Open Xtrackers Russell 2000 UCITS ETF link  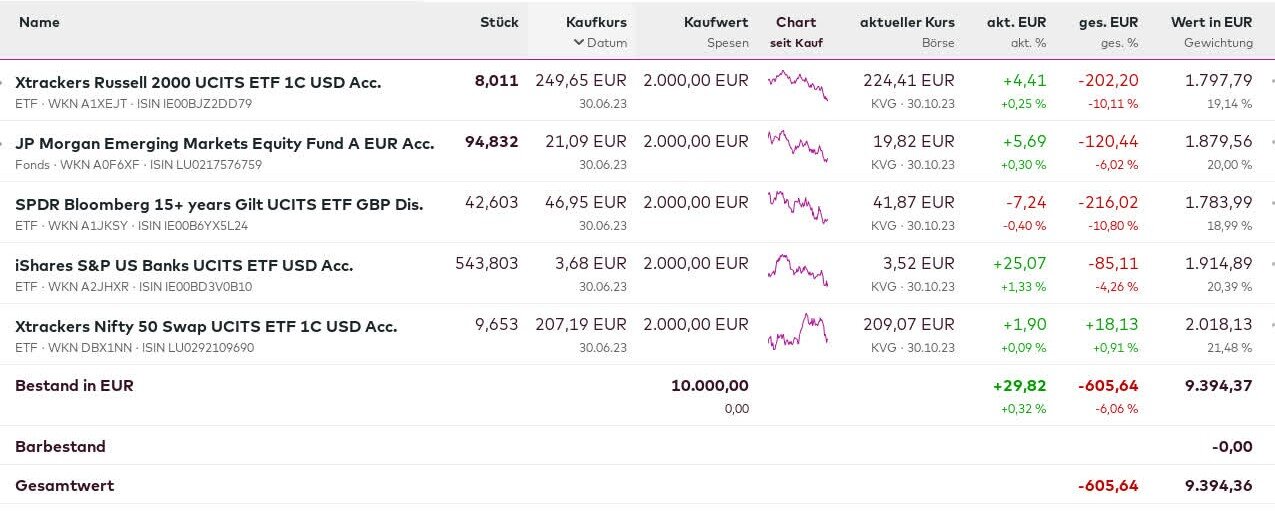coord(198,82)
